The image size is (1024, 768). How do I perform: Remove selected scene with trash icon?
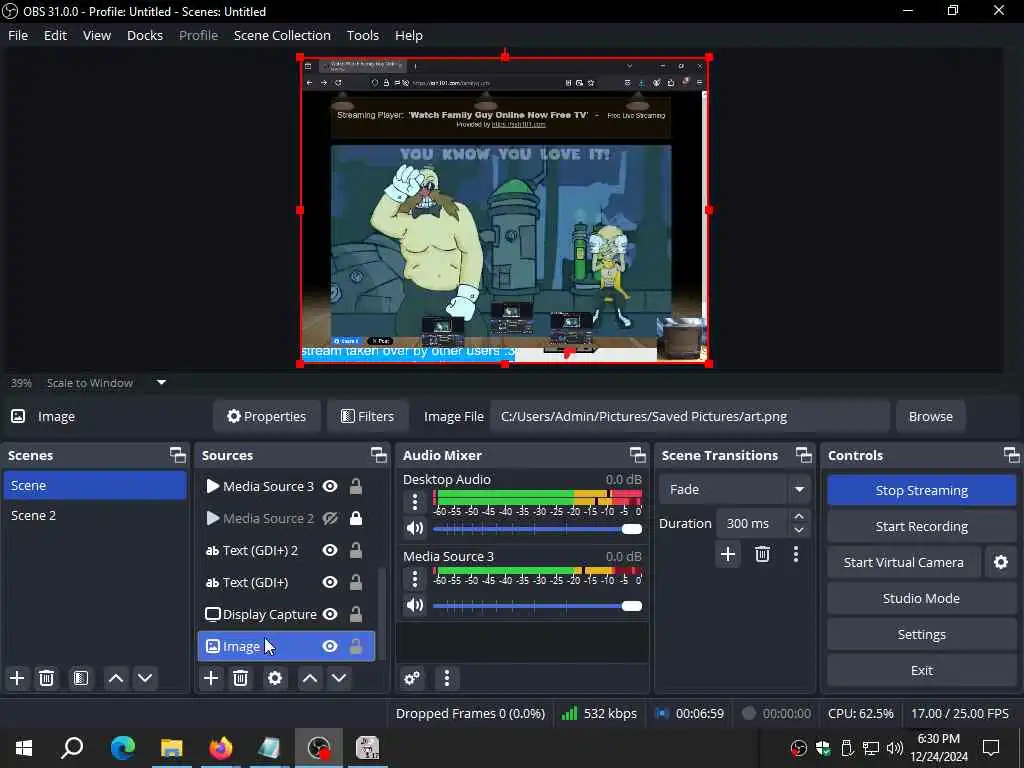coord(46,678)
